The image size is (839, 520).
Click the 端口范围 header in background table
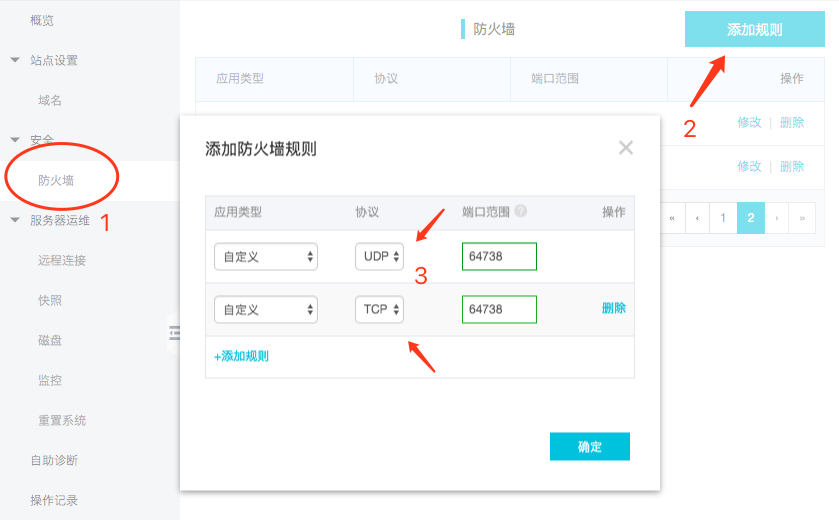tap(555, 79)
